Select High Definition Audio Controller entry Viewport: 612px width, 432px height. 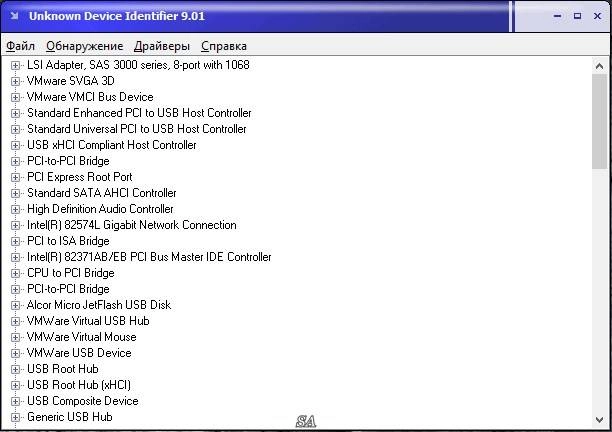click(x=100, y=209)
